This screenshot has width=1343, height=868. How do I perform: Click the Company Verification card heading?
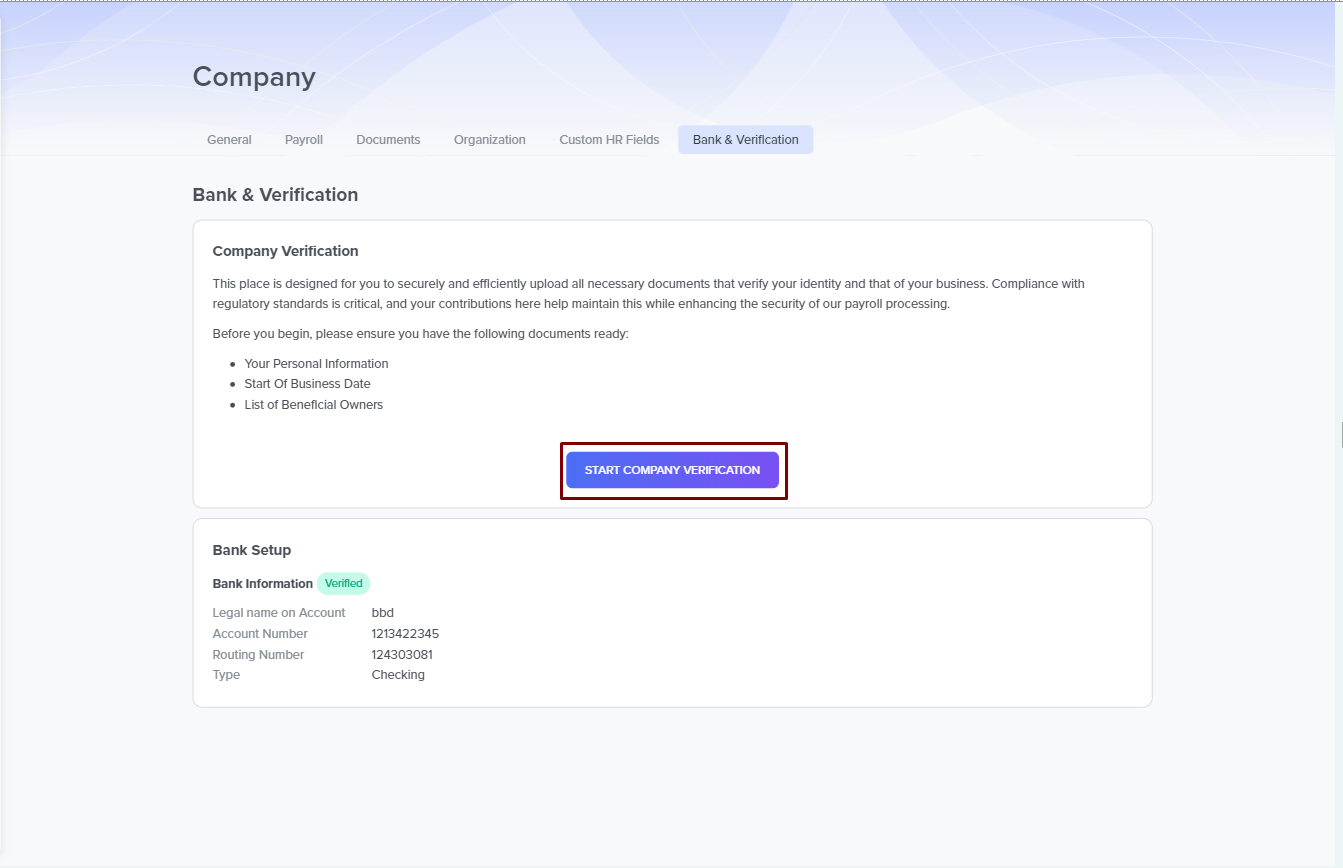(x=285, y=251)
